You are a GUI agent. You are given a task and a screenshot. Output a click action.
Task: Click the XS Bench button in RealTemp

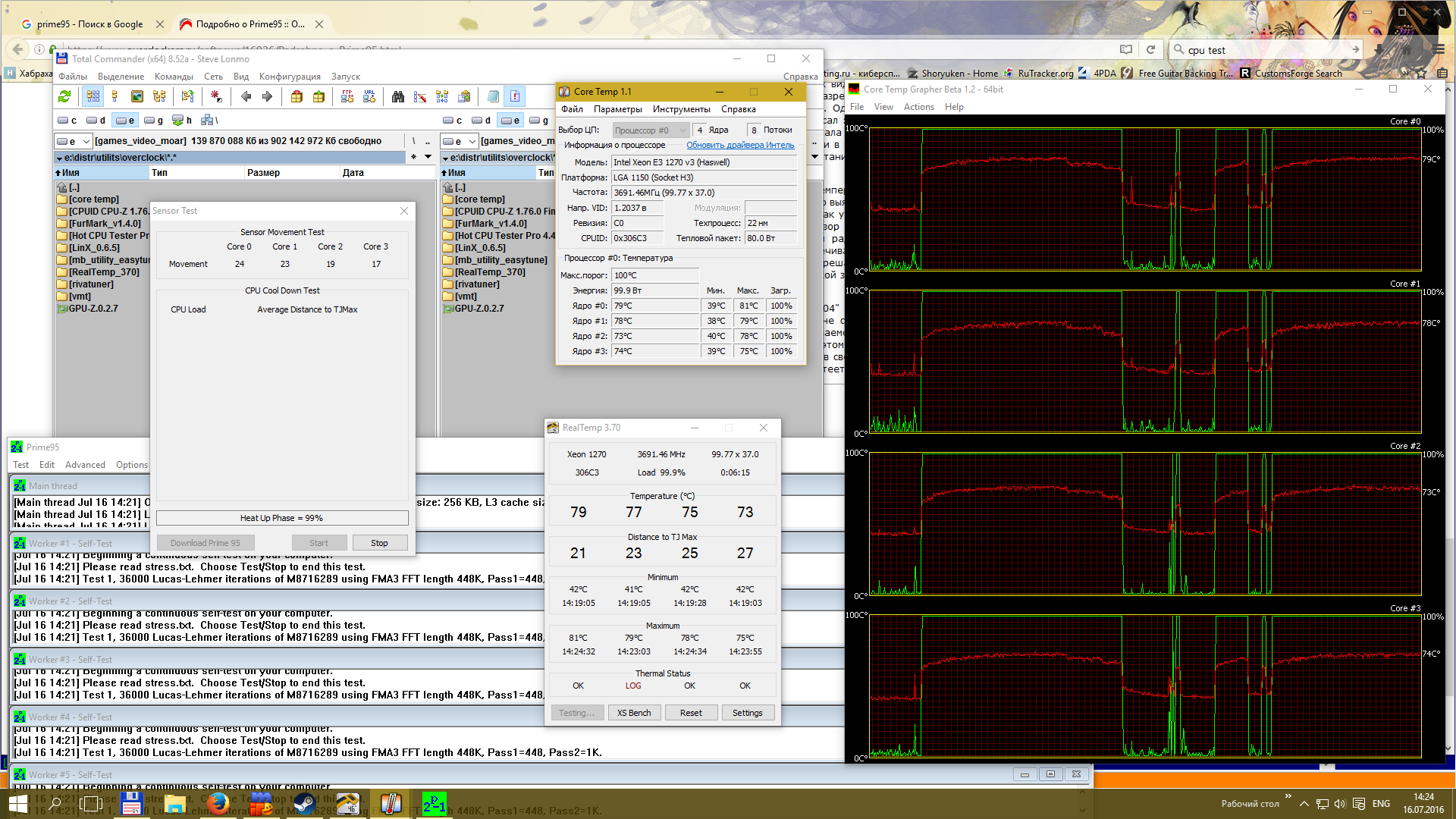click(x=633, y=713)
